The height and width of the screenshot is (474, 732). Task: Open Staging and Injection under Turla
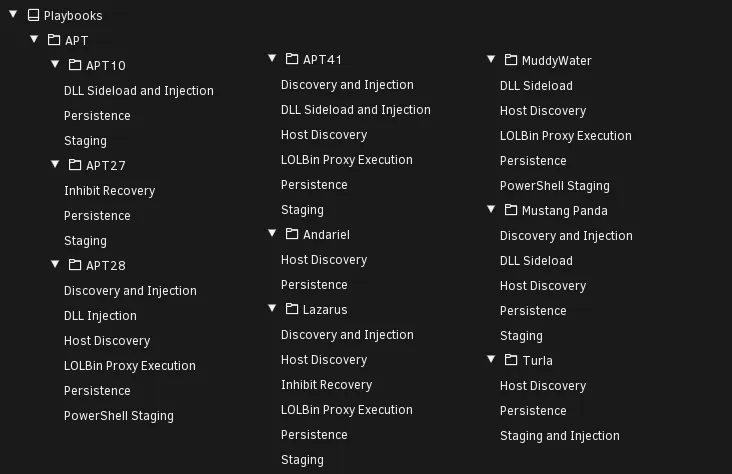(560, 436)
